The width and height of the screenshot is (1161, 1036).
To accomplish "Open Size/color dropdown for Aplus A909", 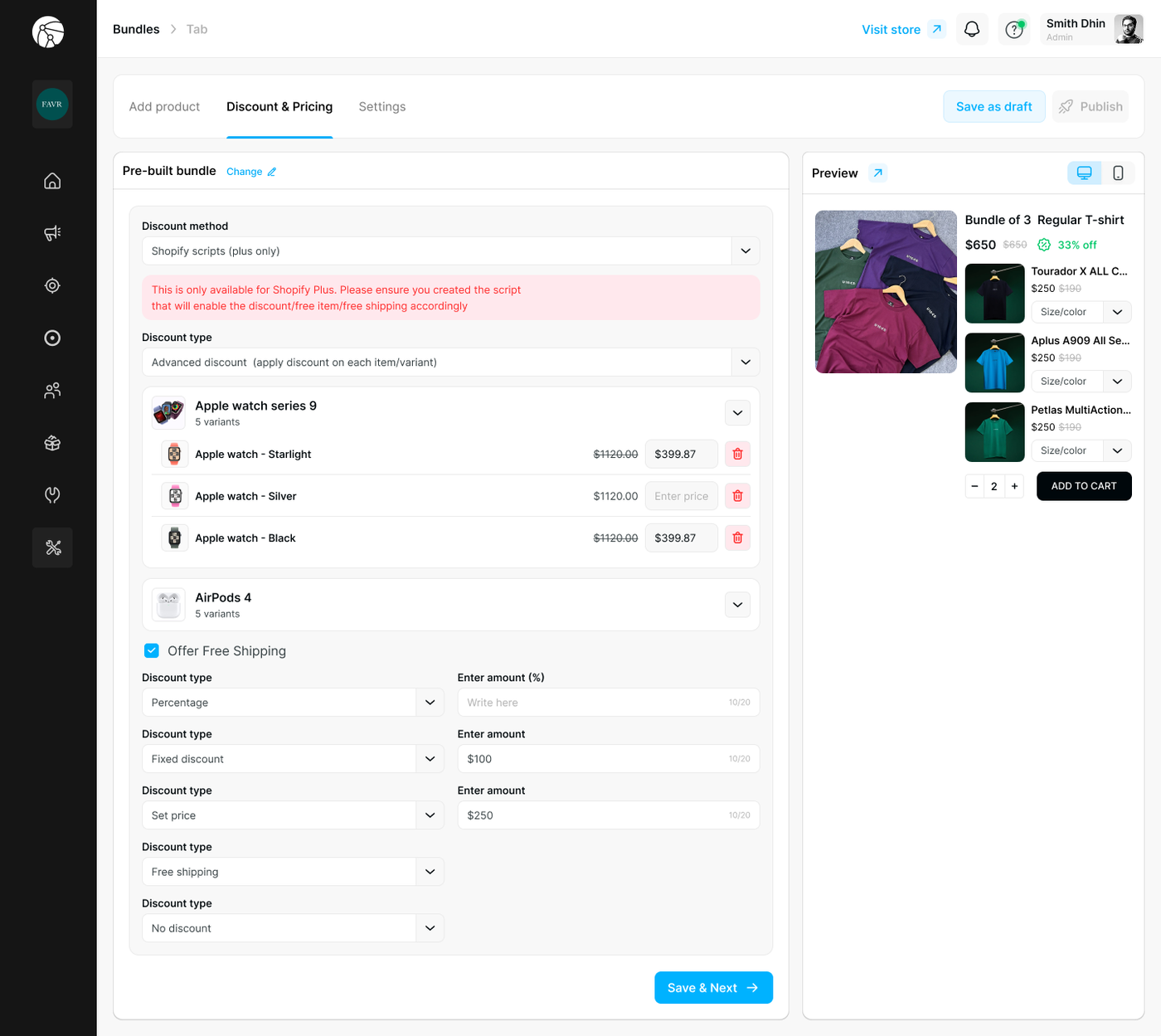I will pos(1081,382).
